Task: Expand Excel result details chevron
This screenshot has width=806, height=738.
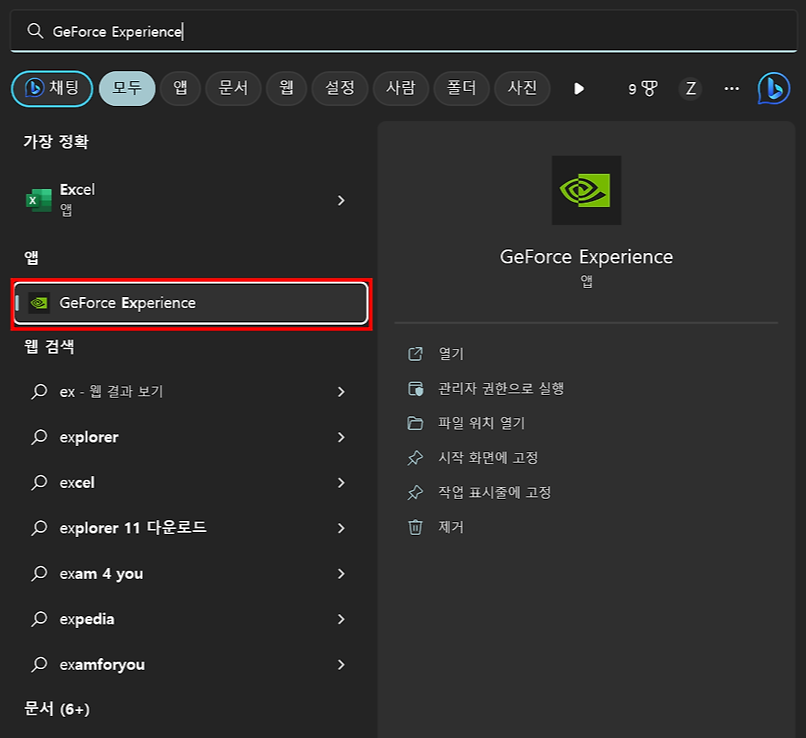Action: tap(341, 200)
